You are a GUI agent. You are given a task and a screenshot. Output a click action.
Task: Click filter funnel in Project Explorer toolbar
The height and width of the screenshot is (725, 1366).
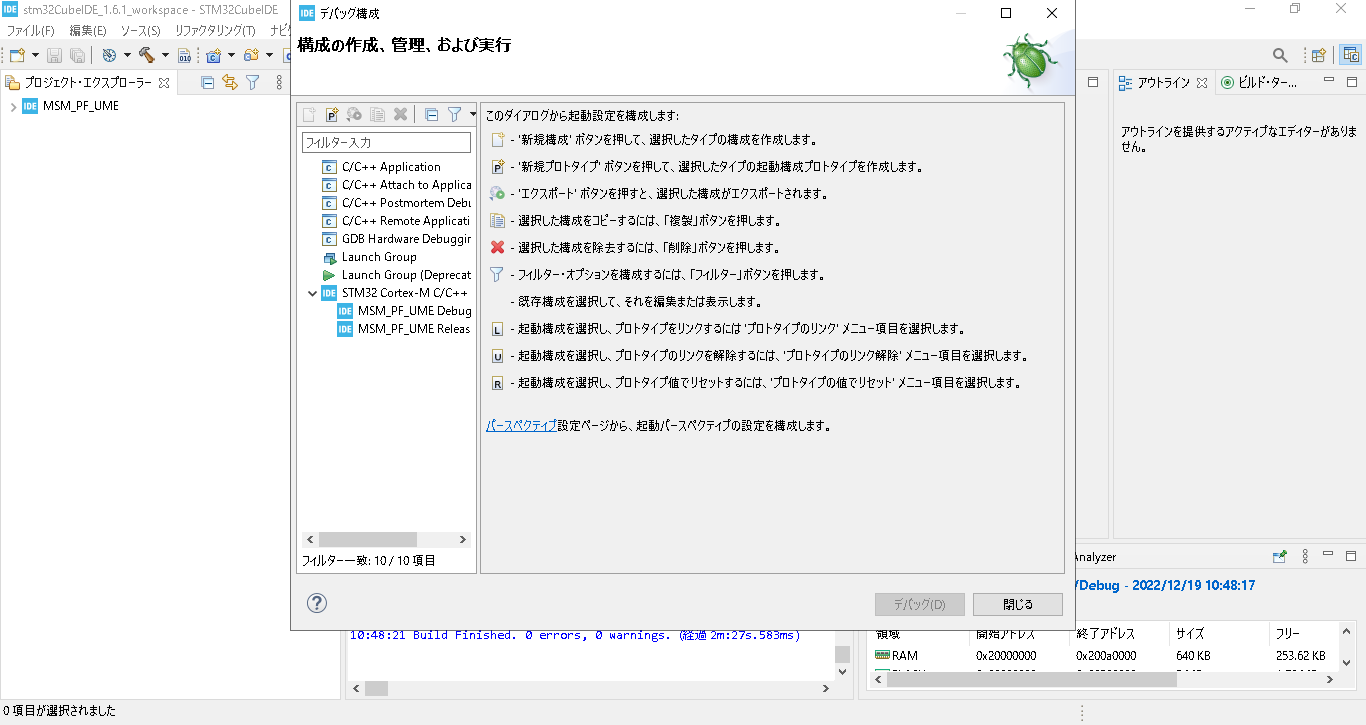point(253,83)
